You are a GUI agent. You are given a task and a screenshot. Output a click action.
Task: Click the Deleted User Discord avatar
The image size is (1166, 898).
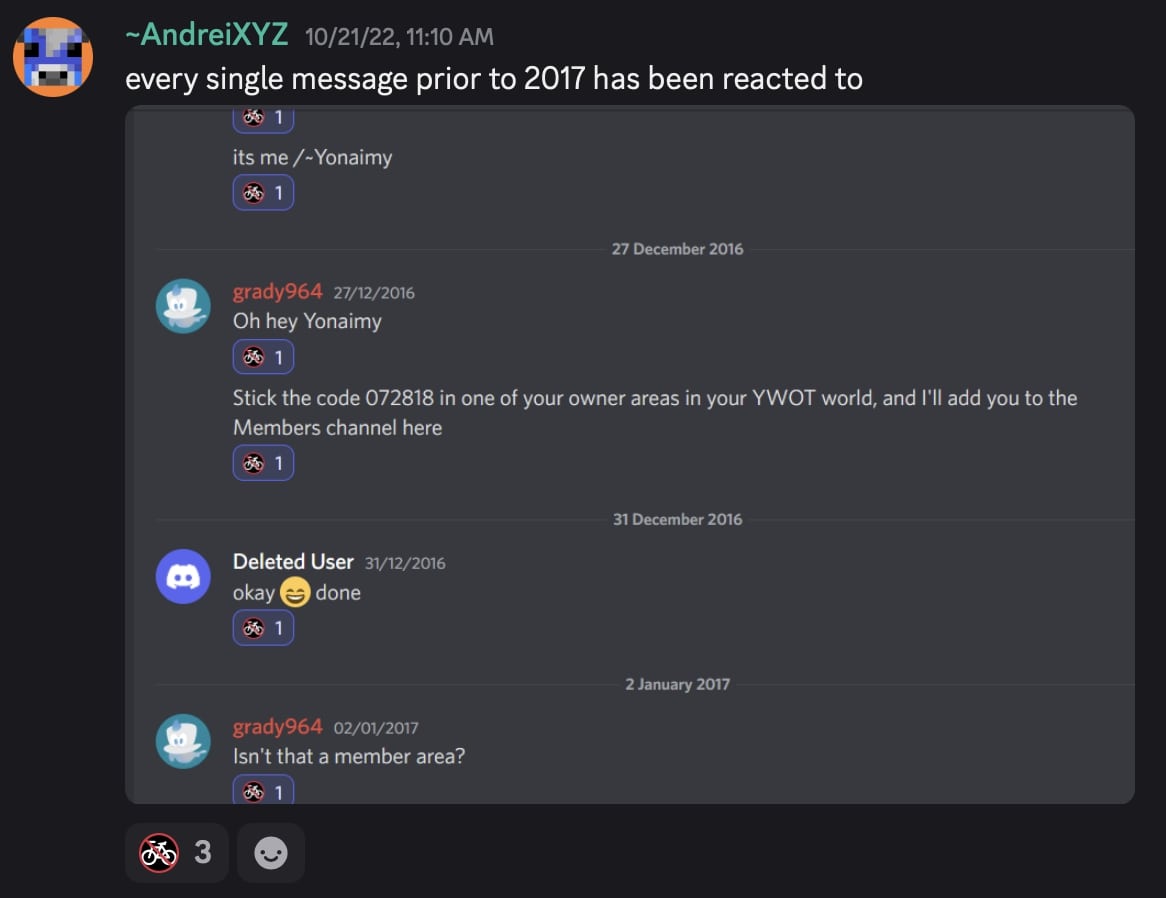pyautogui.click(x=183, y=576)
